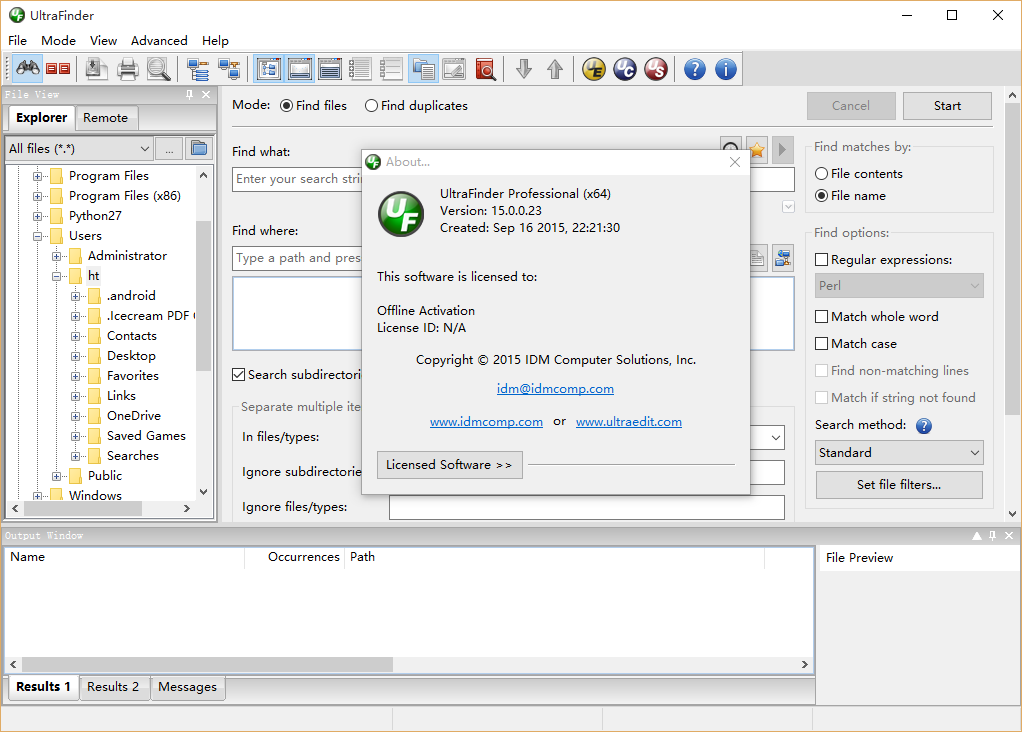Expand the Program Files tree node
The width and height of the screenshot is (1022, 732).
38,176
